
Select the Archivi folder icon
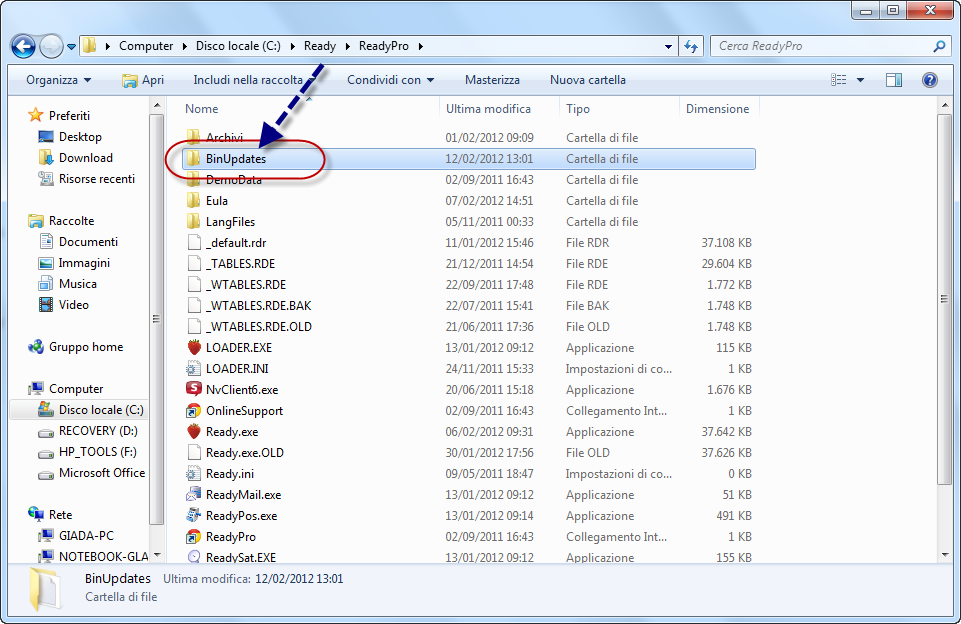194,135
